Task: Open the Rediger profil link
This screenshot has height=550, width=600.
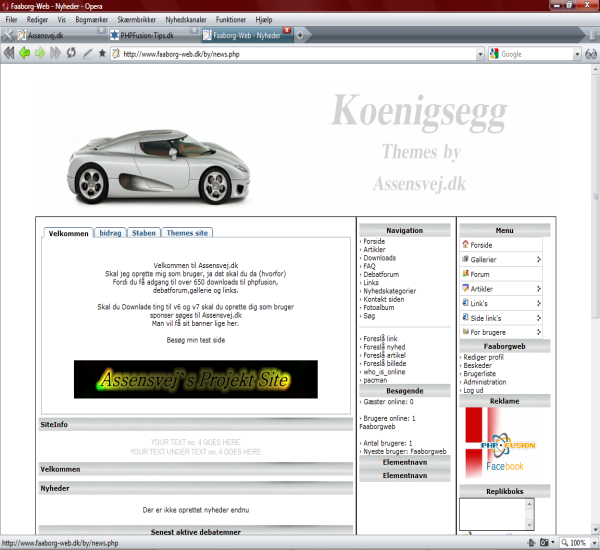Action: click(x=483, y=357)
